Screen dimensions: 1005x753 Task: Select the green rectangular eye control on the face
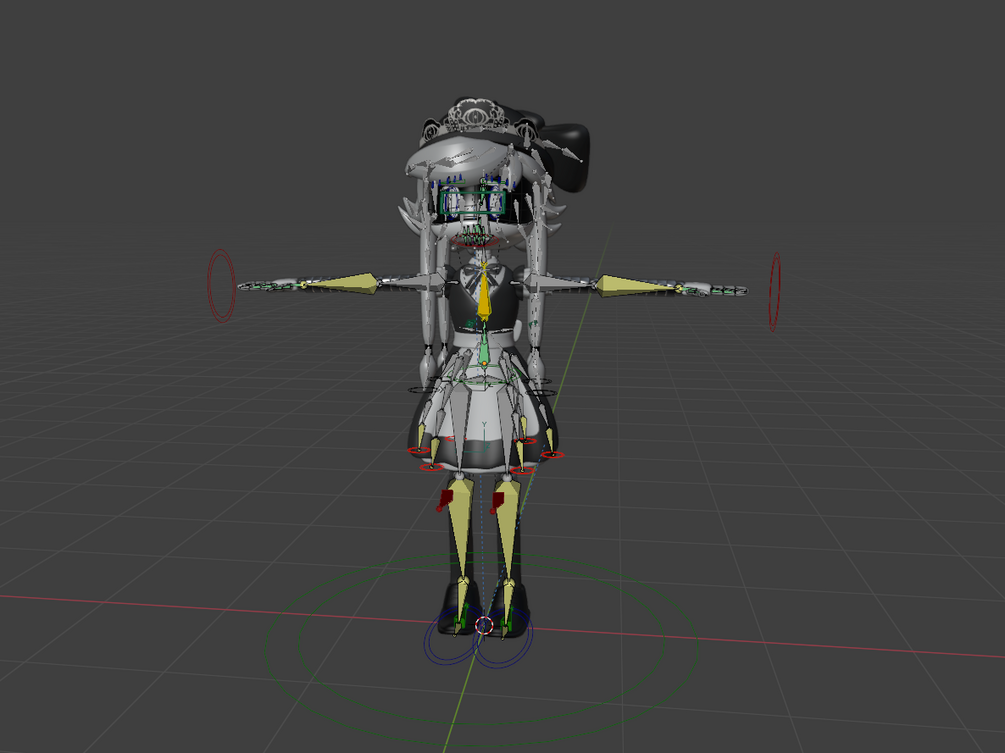click(472, 203)
